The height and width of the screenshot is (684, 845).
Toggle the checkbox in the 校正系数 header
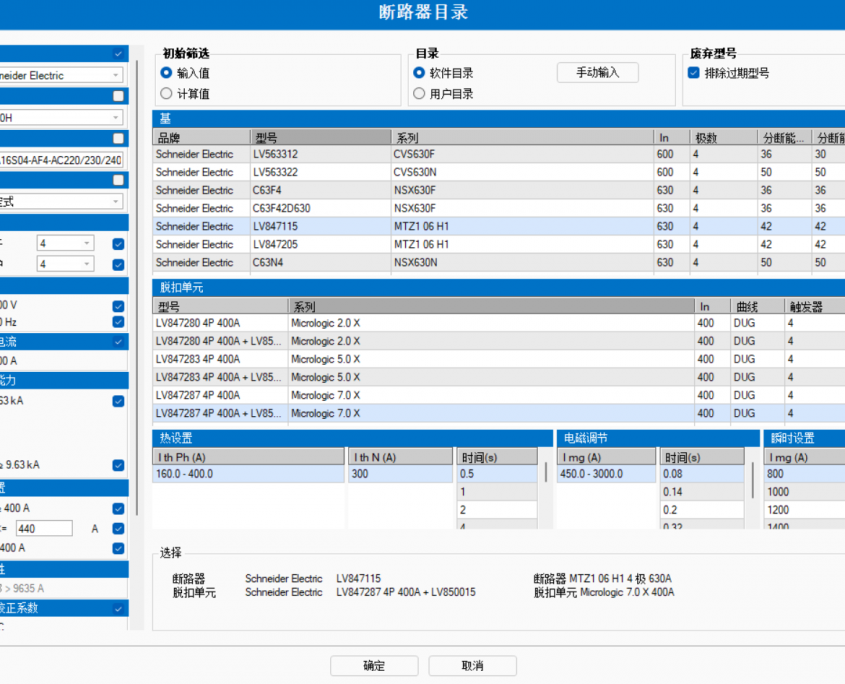pos(119,609)
